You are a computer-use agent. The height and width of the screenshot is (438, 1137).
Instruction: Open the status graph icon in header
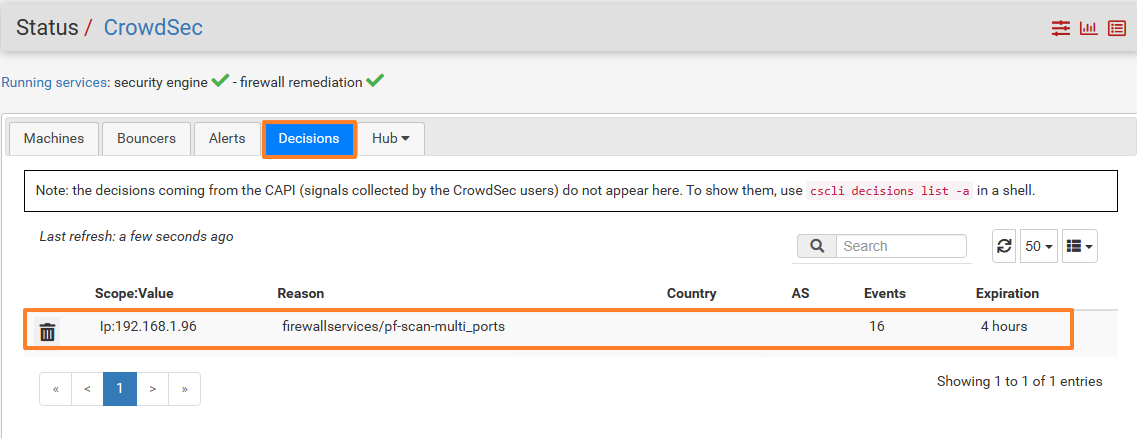[x=1088, y=28]
